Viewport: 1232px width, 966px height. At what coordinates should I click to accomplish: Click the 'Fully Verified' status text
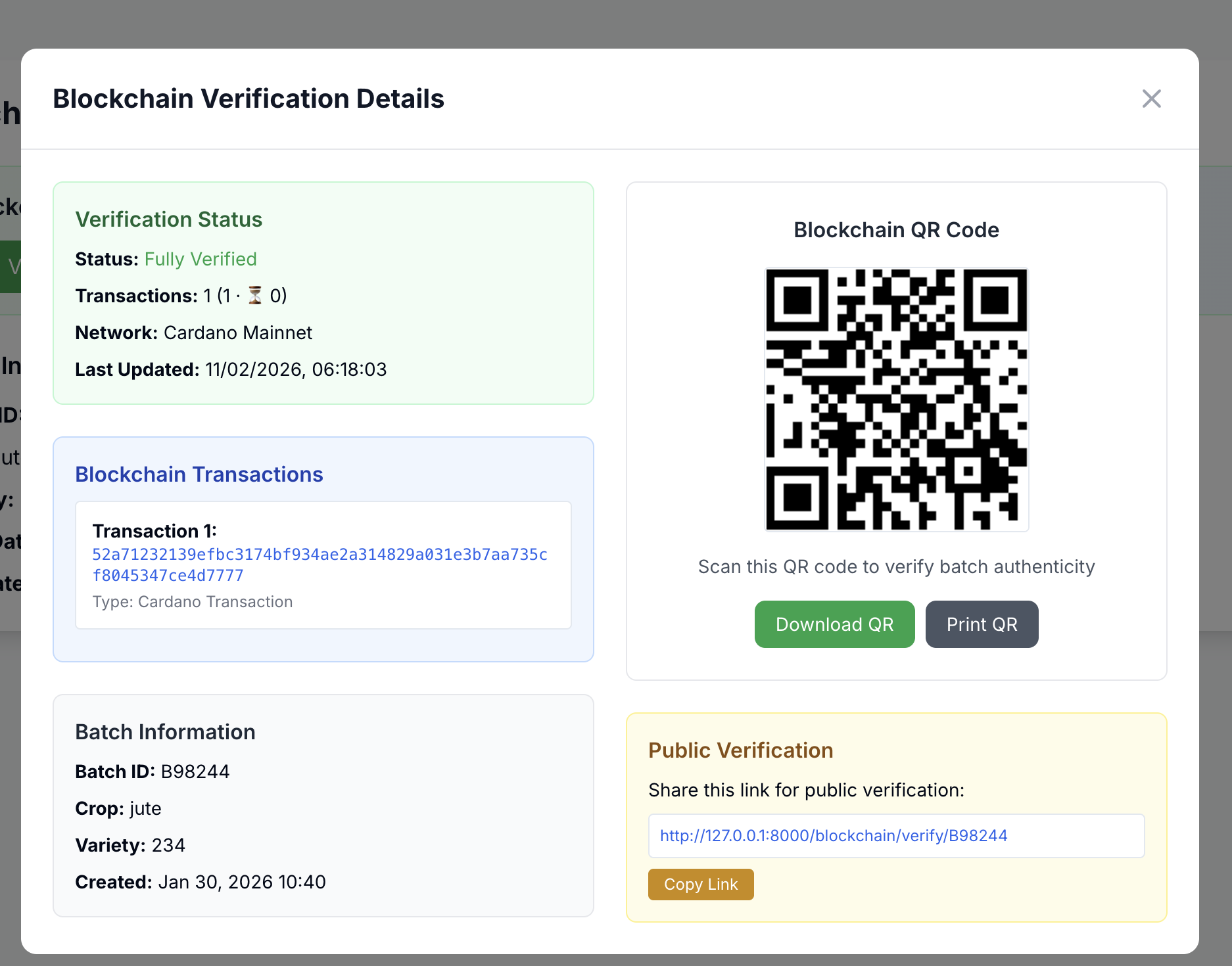point(201,259)
